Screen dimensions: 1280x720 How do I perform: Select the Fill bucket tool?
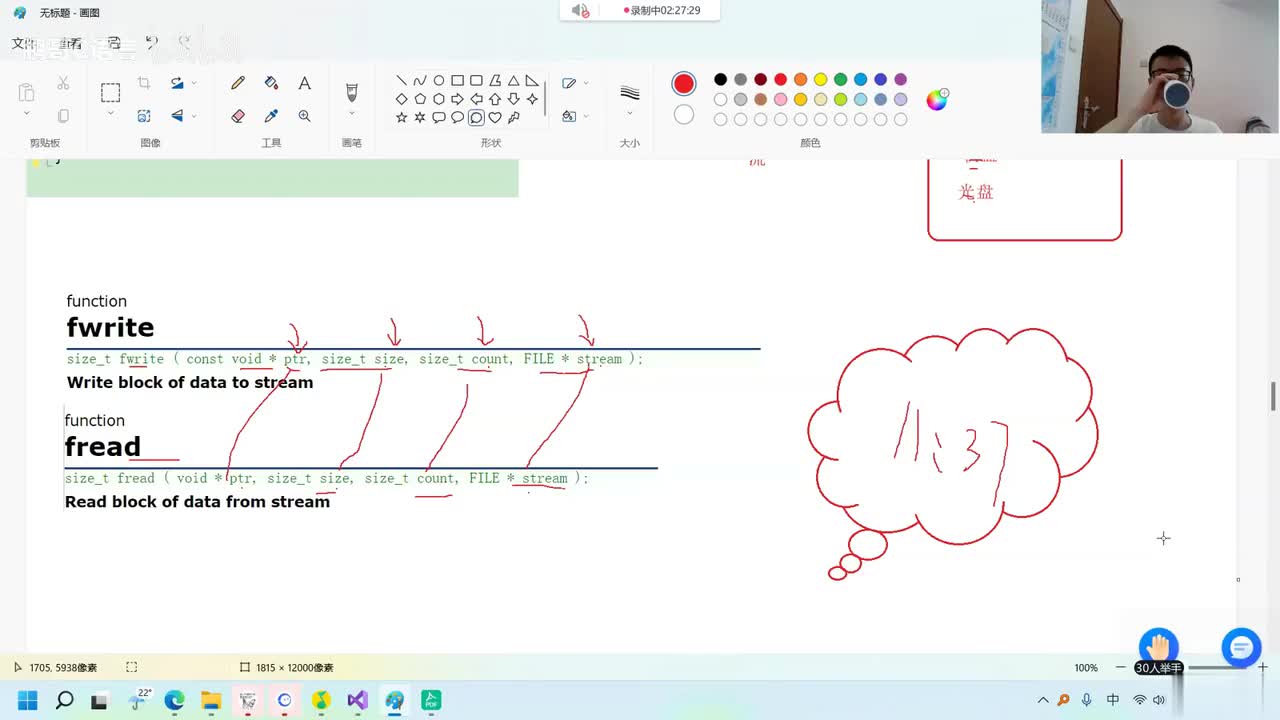click(271, 83)
